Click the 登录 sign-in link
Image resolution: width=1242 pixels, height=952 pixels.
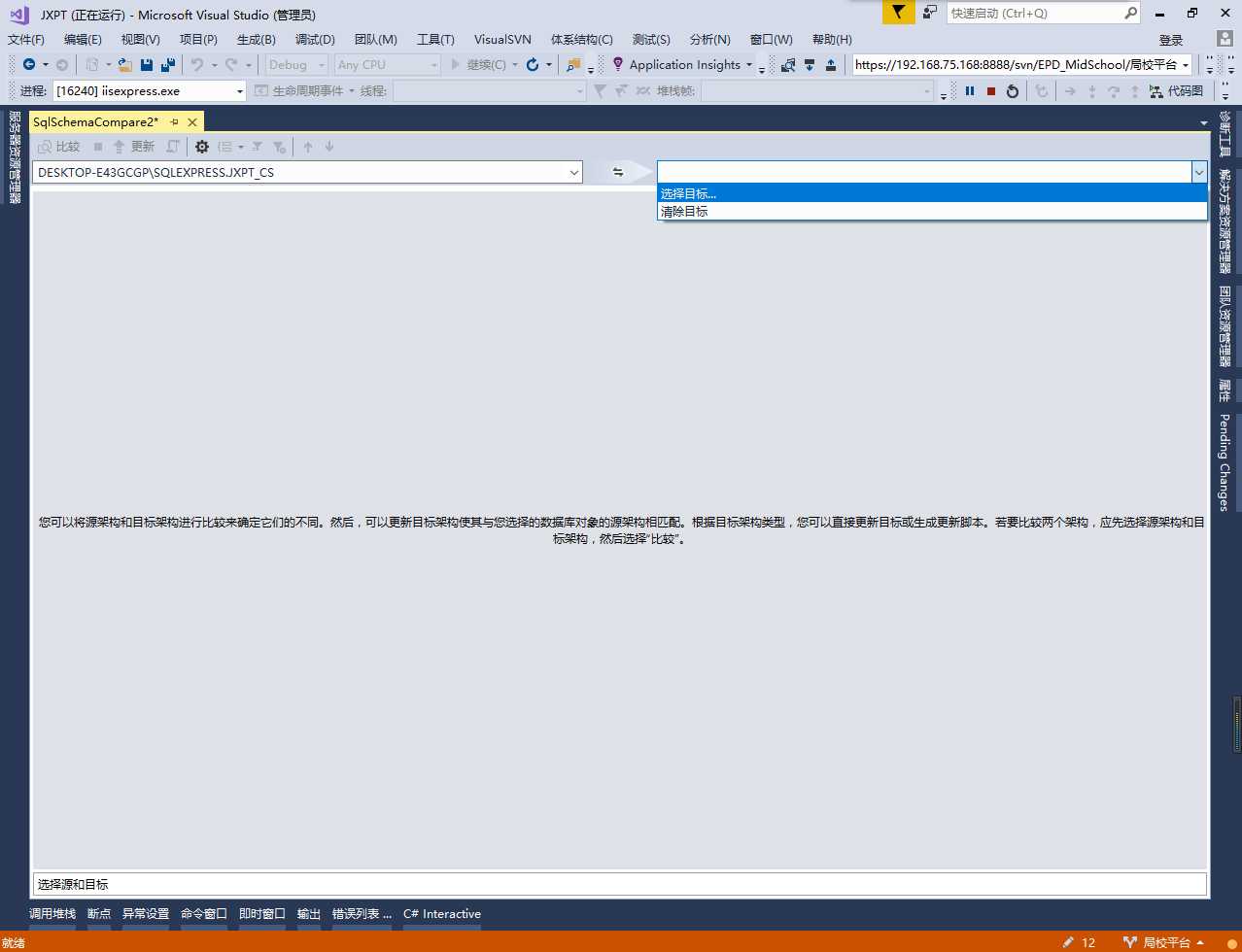point(1171,40)
